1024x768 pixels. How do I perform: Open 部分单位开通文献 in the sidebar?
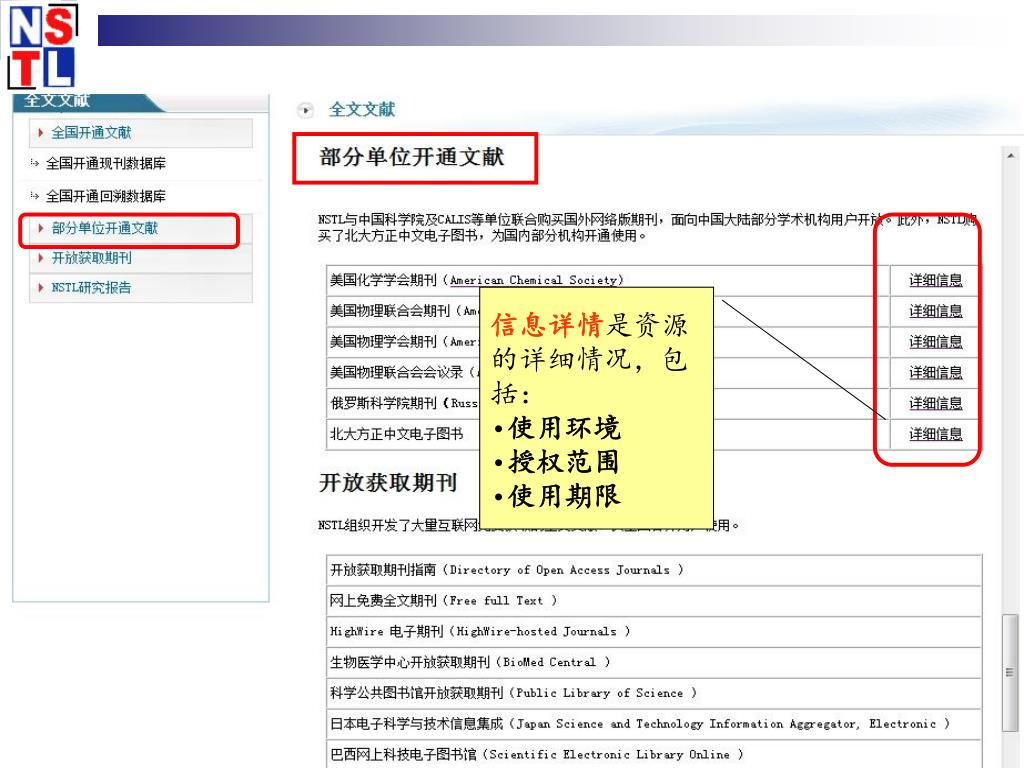click(x=104, y=228)
